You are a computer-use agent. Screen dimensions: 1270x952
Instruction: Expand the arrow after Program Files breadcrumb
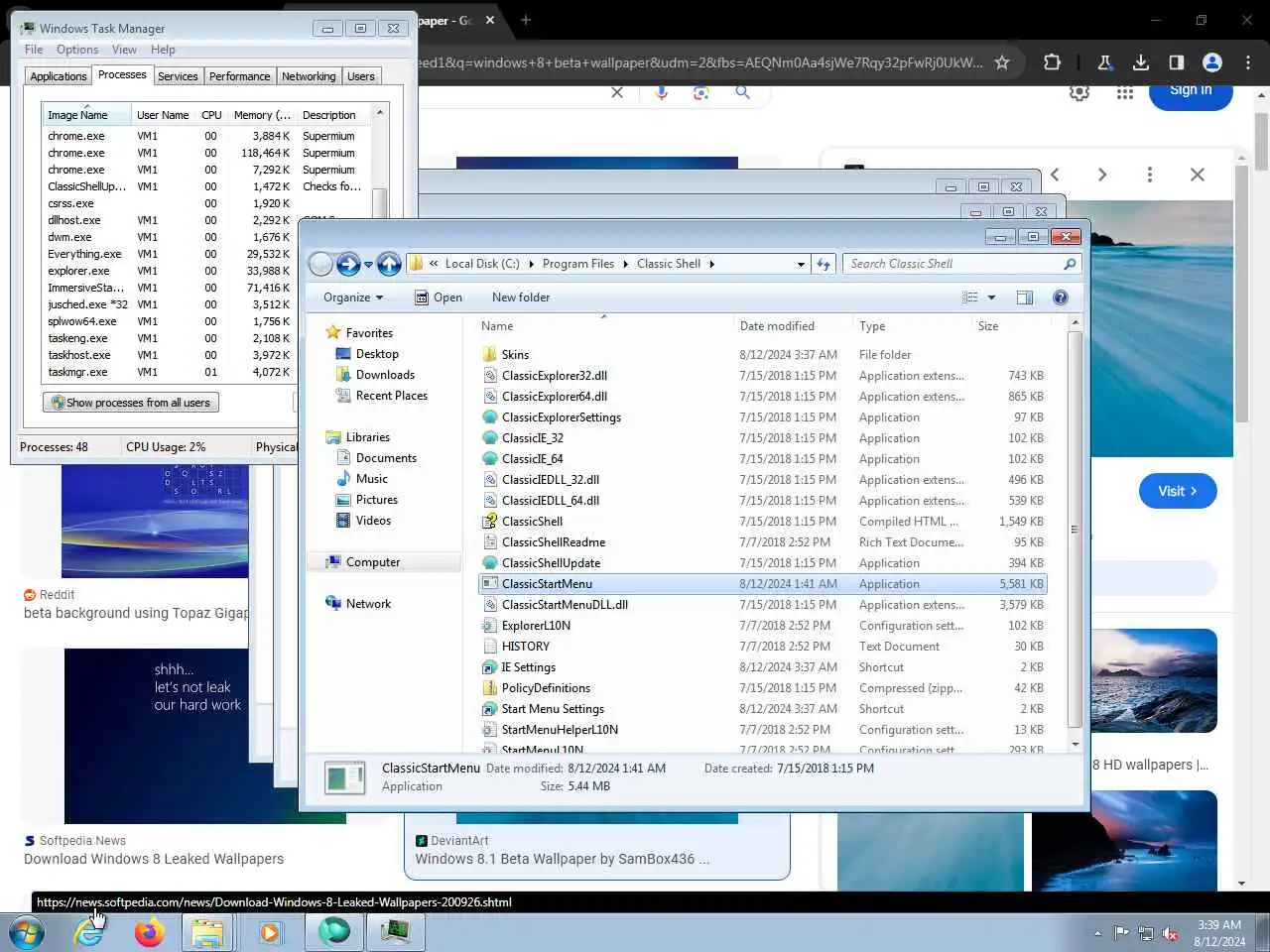coord(625,264)
